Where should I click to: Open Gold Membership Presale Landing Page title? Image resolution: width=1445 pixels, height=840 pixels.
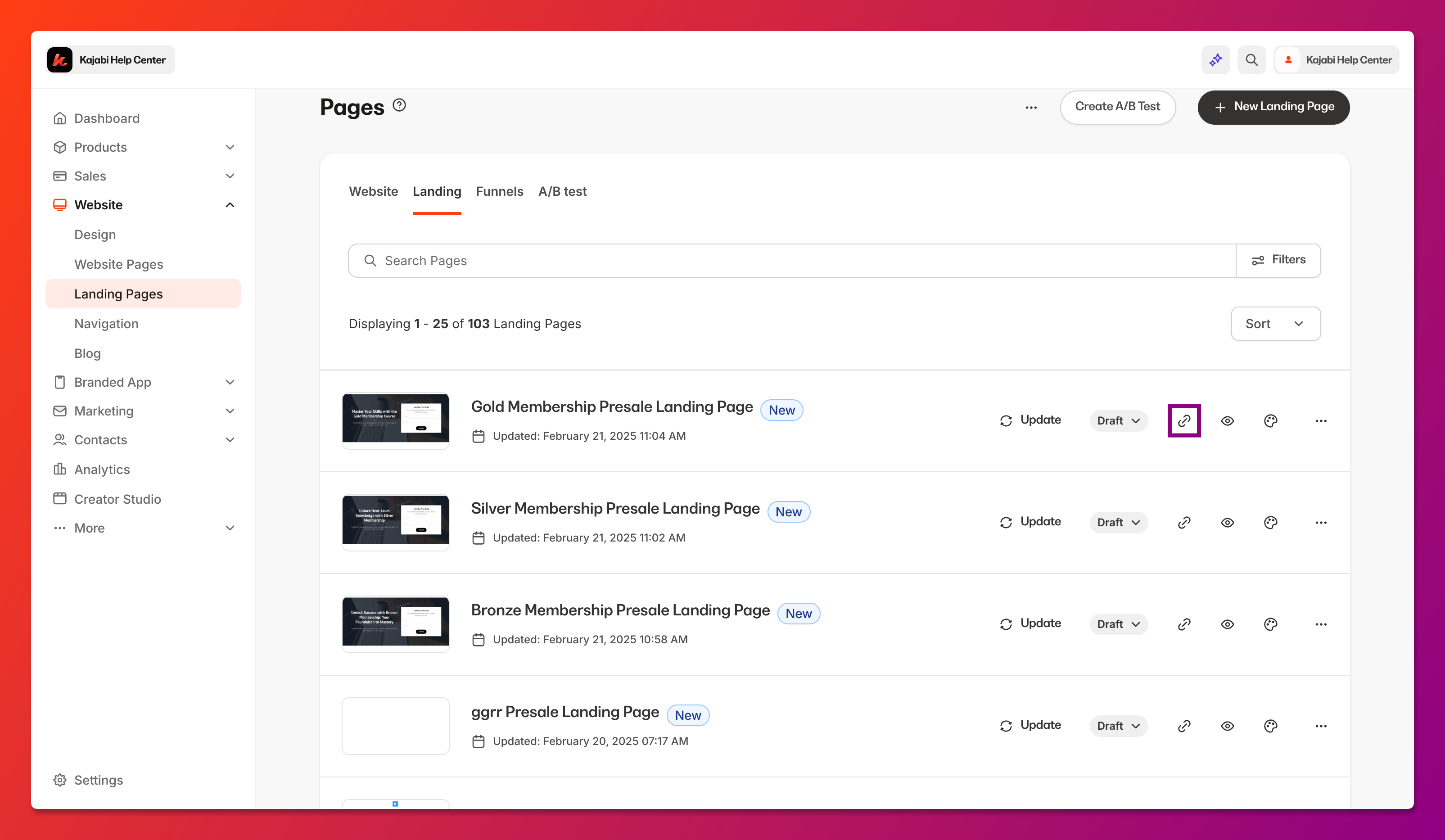tap(612, 406)
